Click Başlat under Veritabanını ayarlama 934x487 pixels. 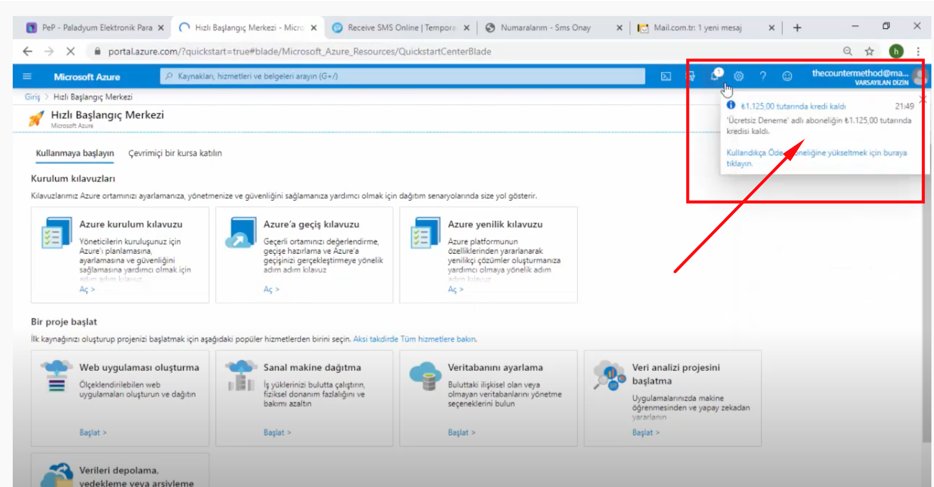pos(462,433)
